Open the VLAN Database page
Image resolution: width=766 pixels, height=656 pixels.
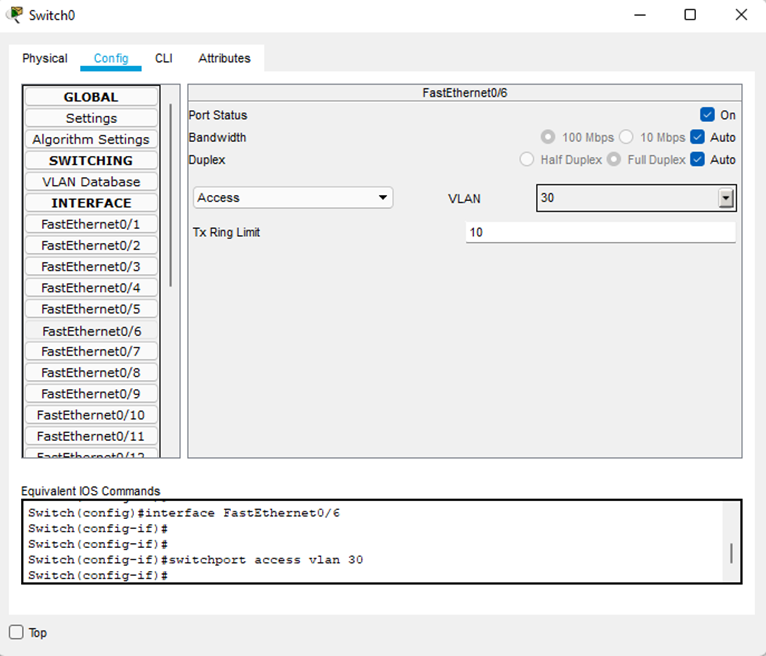[91, 182]
